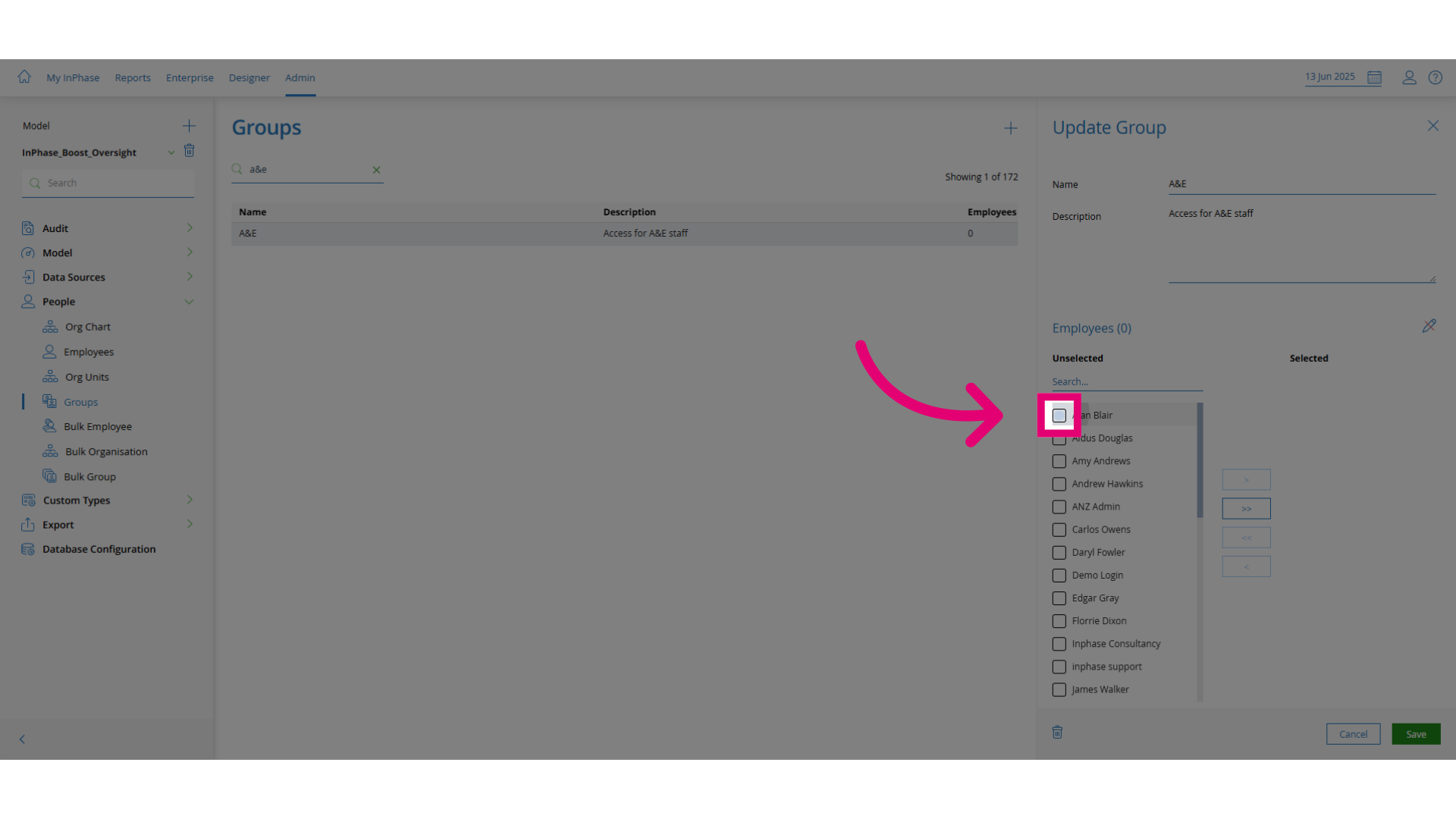Image resolution: width=1456 pixels, height=819 pixels.
Task: Tick the Daryl Fowler checkbox
Action: coord(1059,553)
